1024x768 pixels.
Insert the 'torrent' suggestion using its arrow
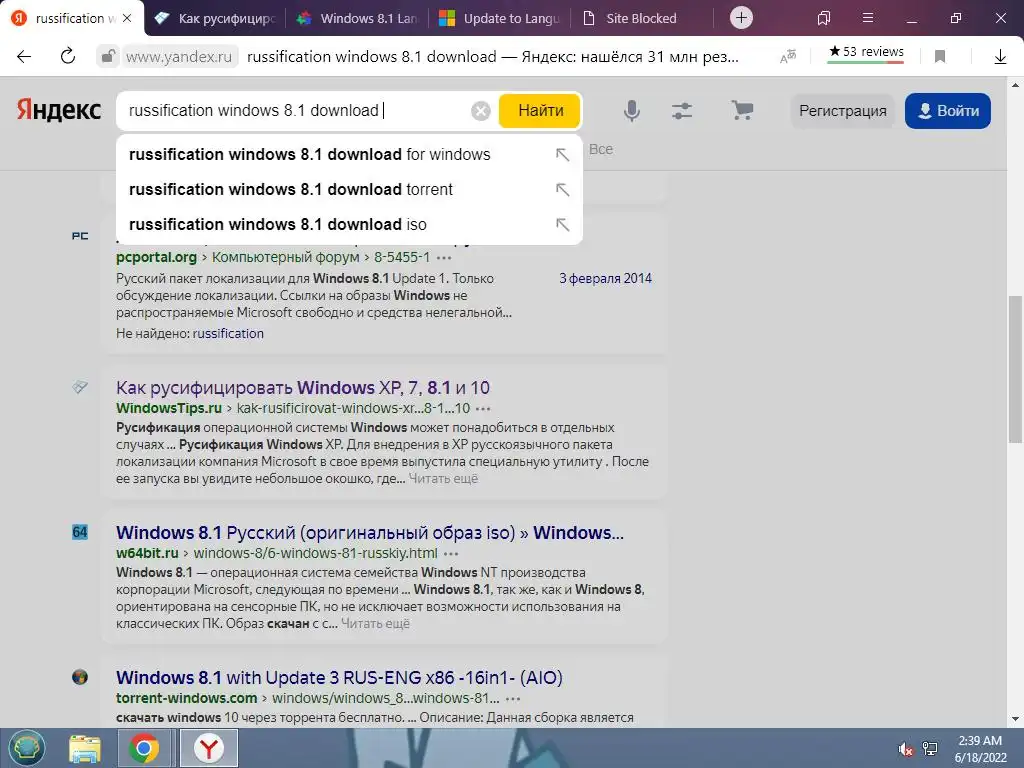pyautogui.click(x=562, y=189)
